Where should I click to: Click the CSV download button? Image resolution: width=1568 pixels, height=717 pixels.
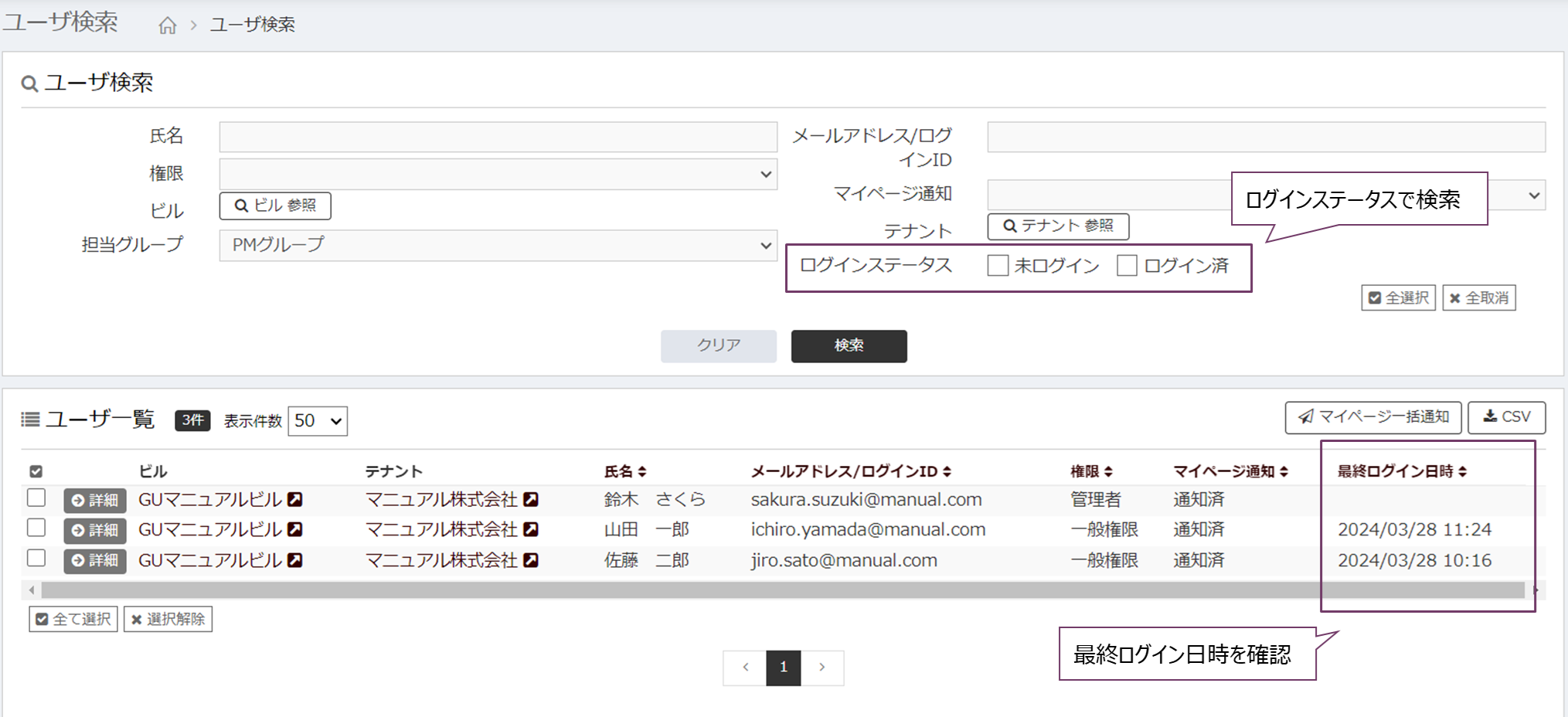(x=1506, y=417)
